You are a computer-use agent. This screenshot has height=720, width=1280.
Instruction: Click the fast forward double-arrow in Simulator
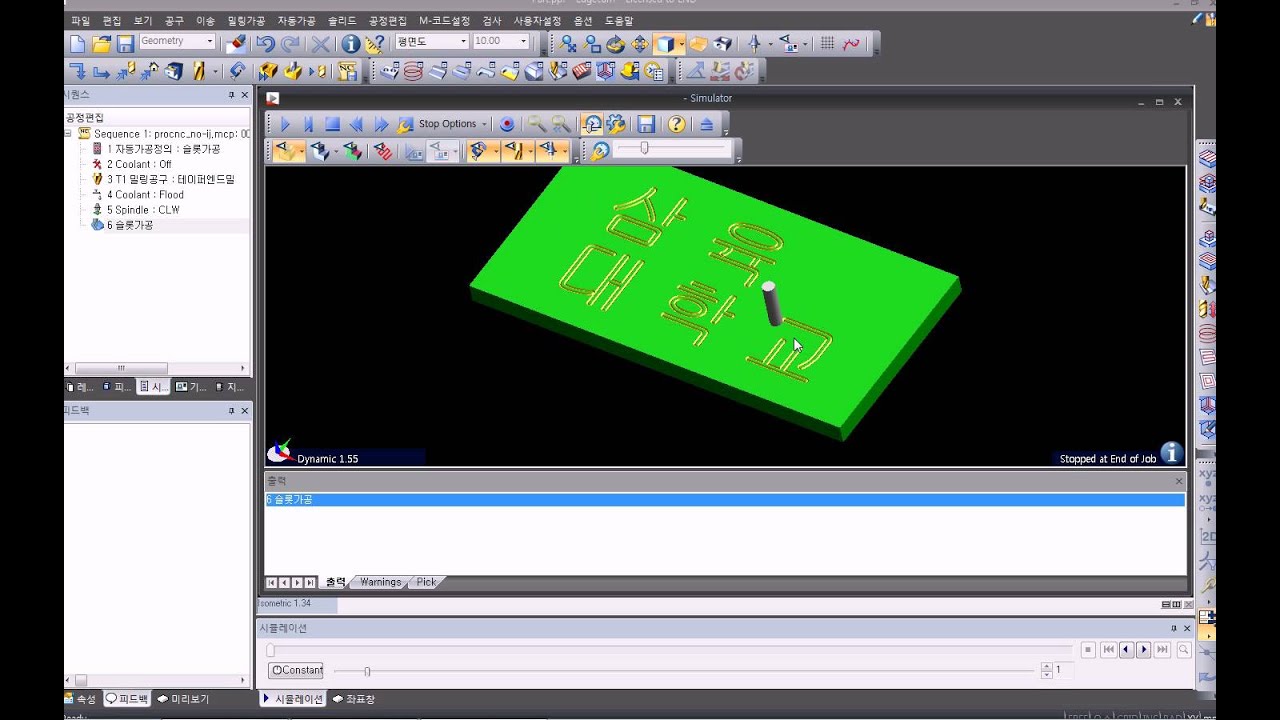381,124
